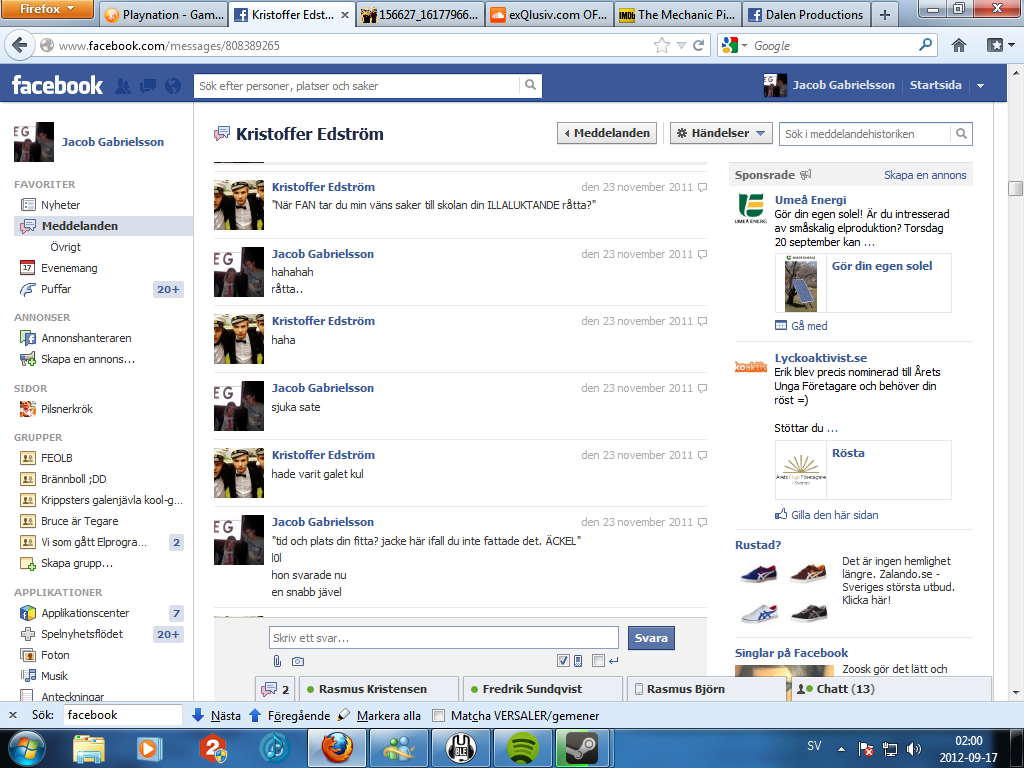The width and height of the screenshot is (1024, 768).
Task: Enable the press-enter-to-send checkbox
Action: [598, 661]
